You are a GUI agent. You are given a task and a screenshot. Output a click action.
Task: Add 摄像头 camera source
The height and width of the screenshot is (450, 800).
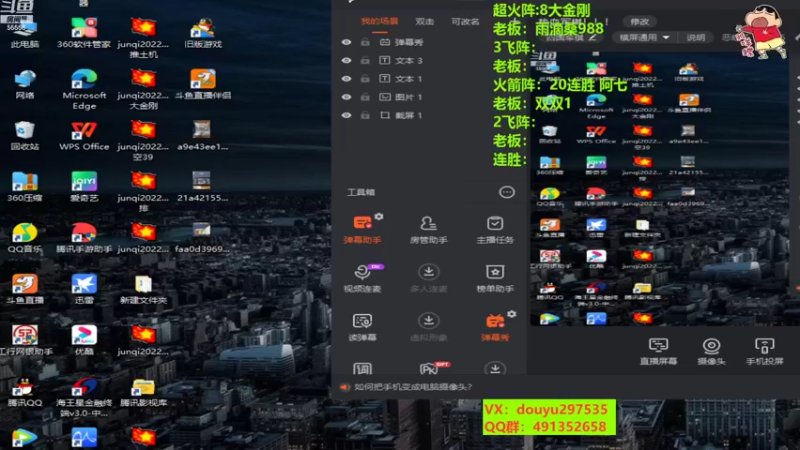[x=711, y=351]
